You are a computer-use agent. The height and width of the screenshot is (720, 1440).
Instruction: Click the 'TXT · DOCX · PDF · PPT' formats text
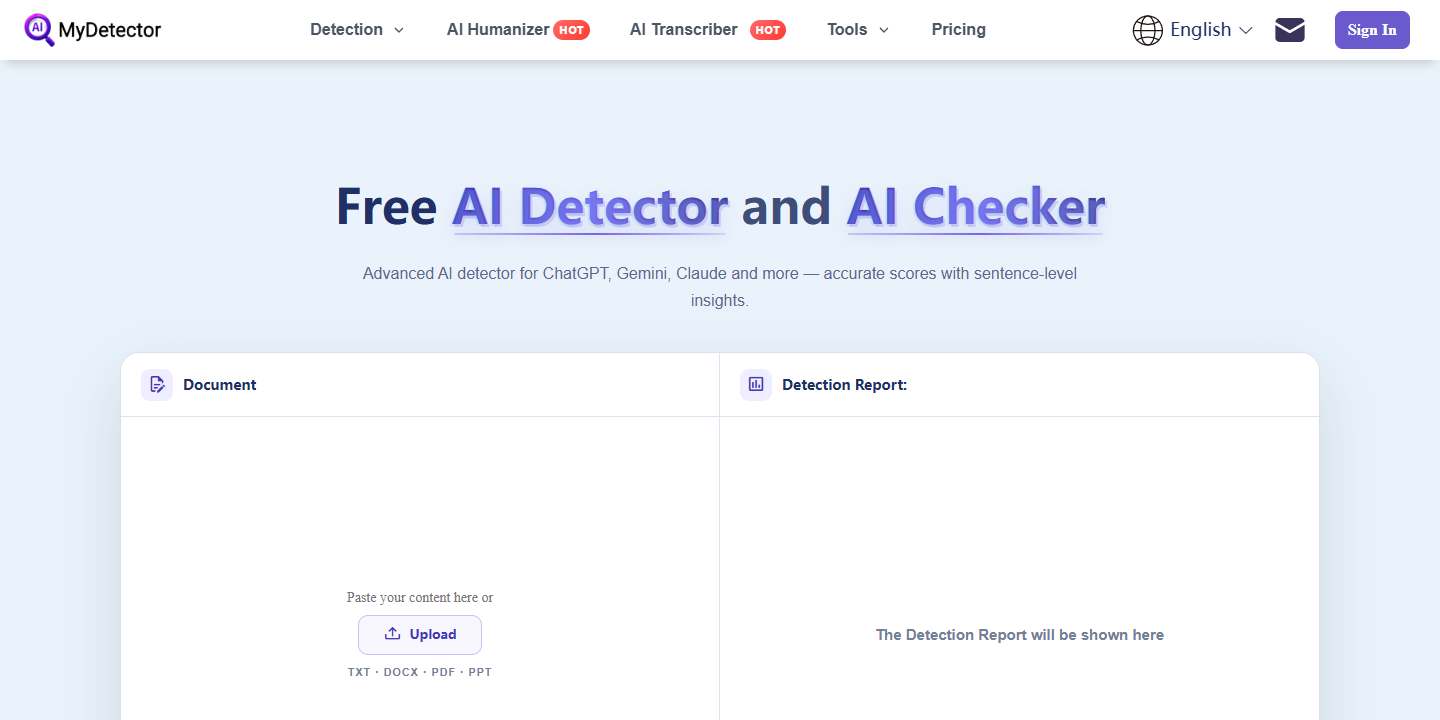coord(420,672)
